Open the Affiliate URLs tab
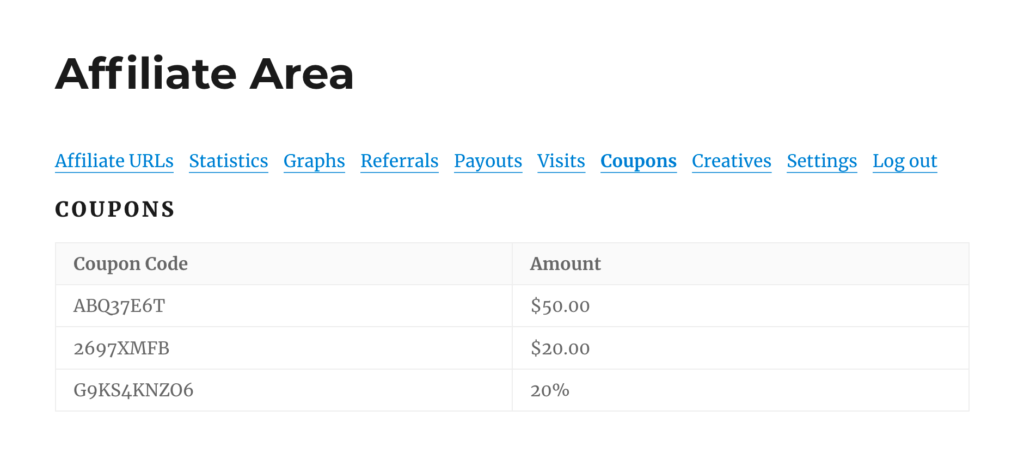1024x466 pixels. coord(114,161)
